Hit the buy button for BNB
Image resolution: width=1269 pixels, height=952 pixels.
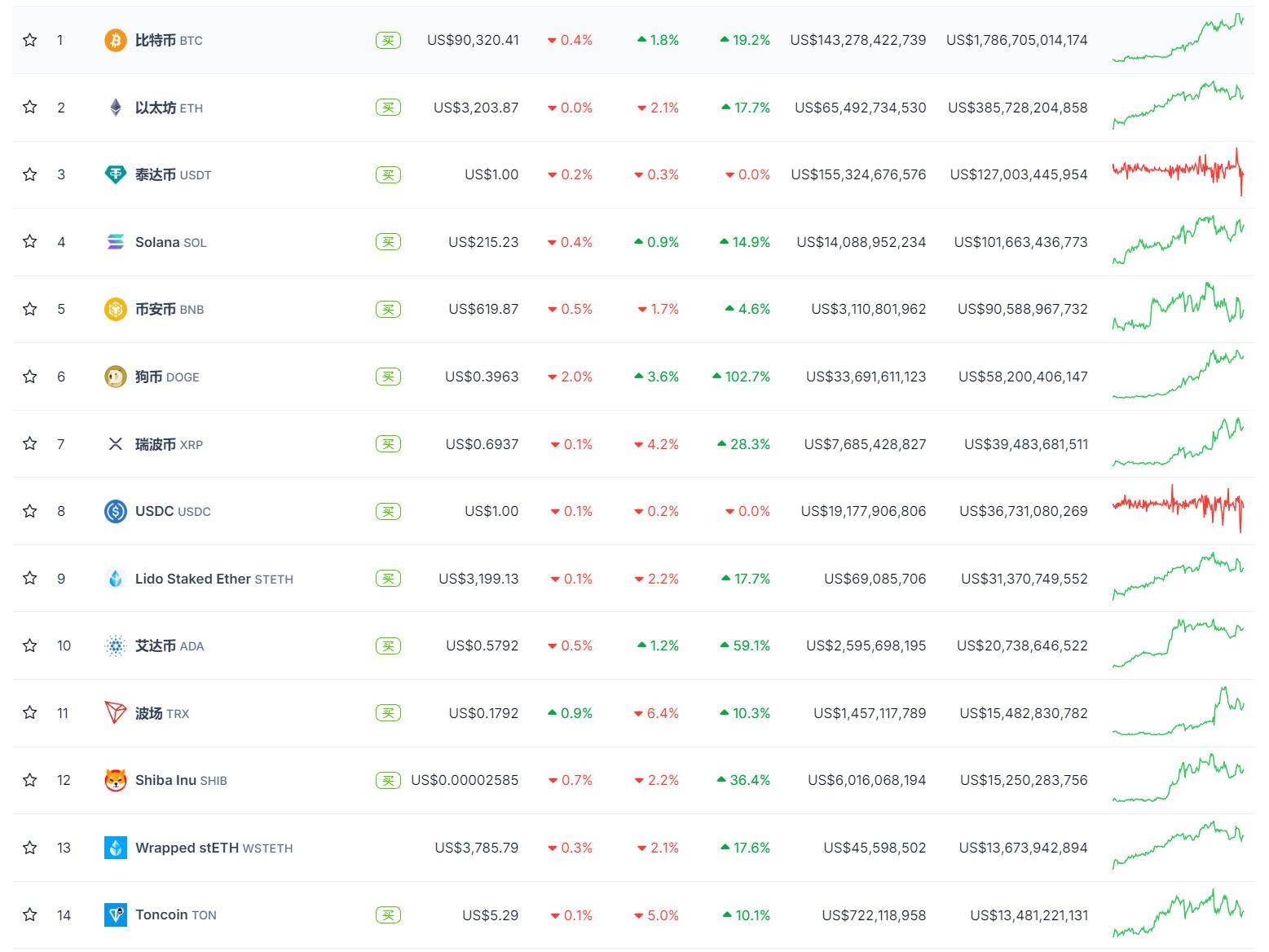tap(388, 309)
